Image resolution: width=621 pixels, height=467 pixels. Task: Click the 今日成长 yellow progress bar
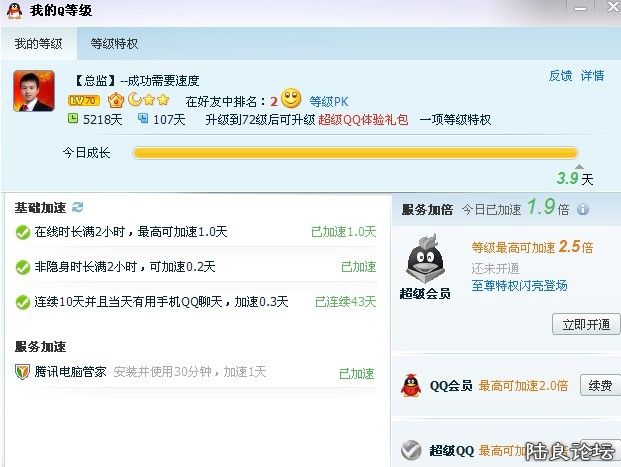click(355, 153)
